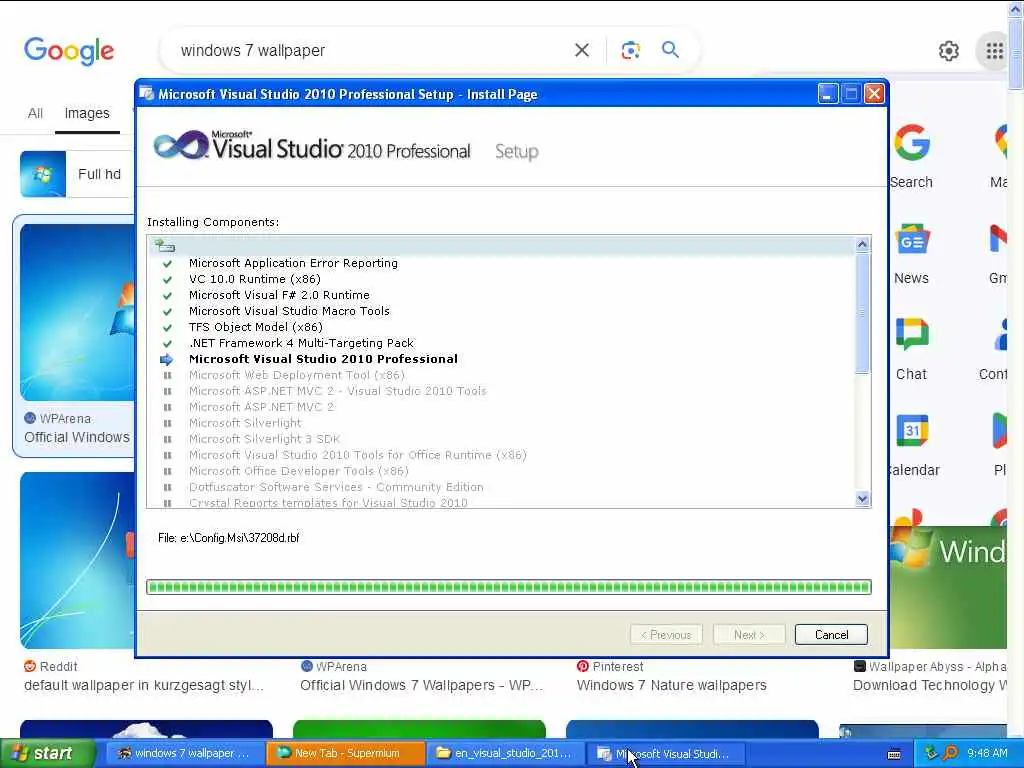Image resolution: width=1024 pixels, height=768 pixels.
Task: Click the disabled Next button in Setup
Action: point(748,634)
